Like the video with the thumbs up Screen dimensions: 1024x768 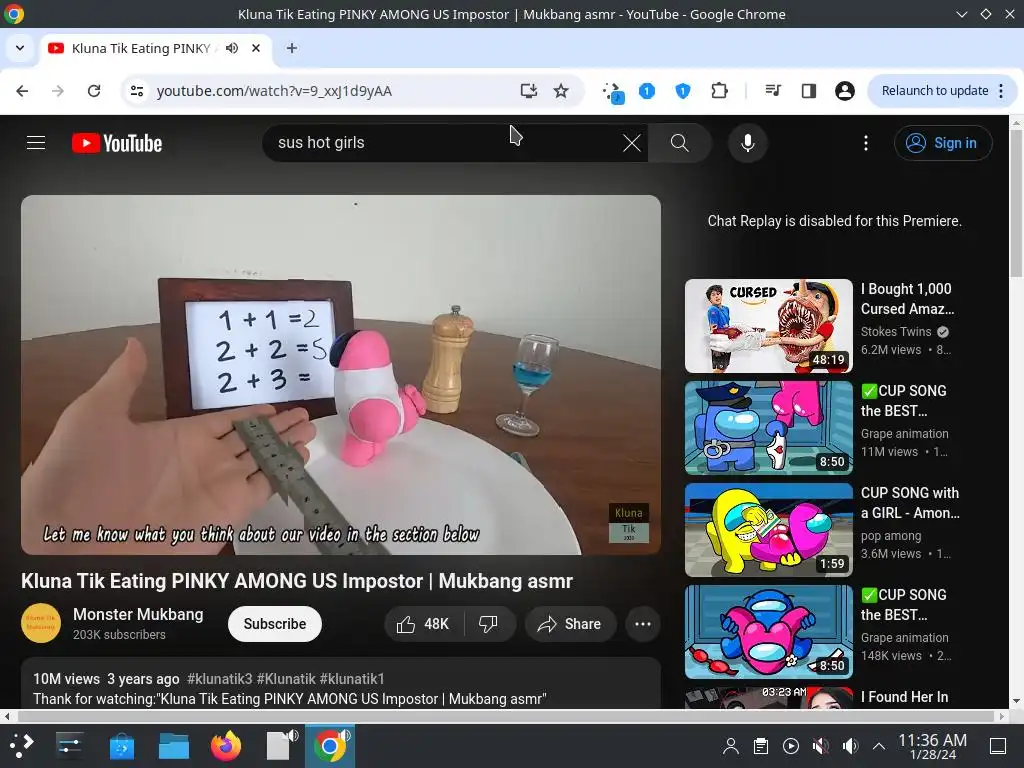click(x=423, y=624)
